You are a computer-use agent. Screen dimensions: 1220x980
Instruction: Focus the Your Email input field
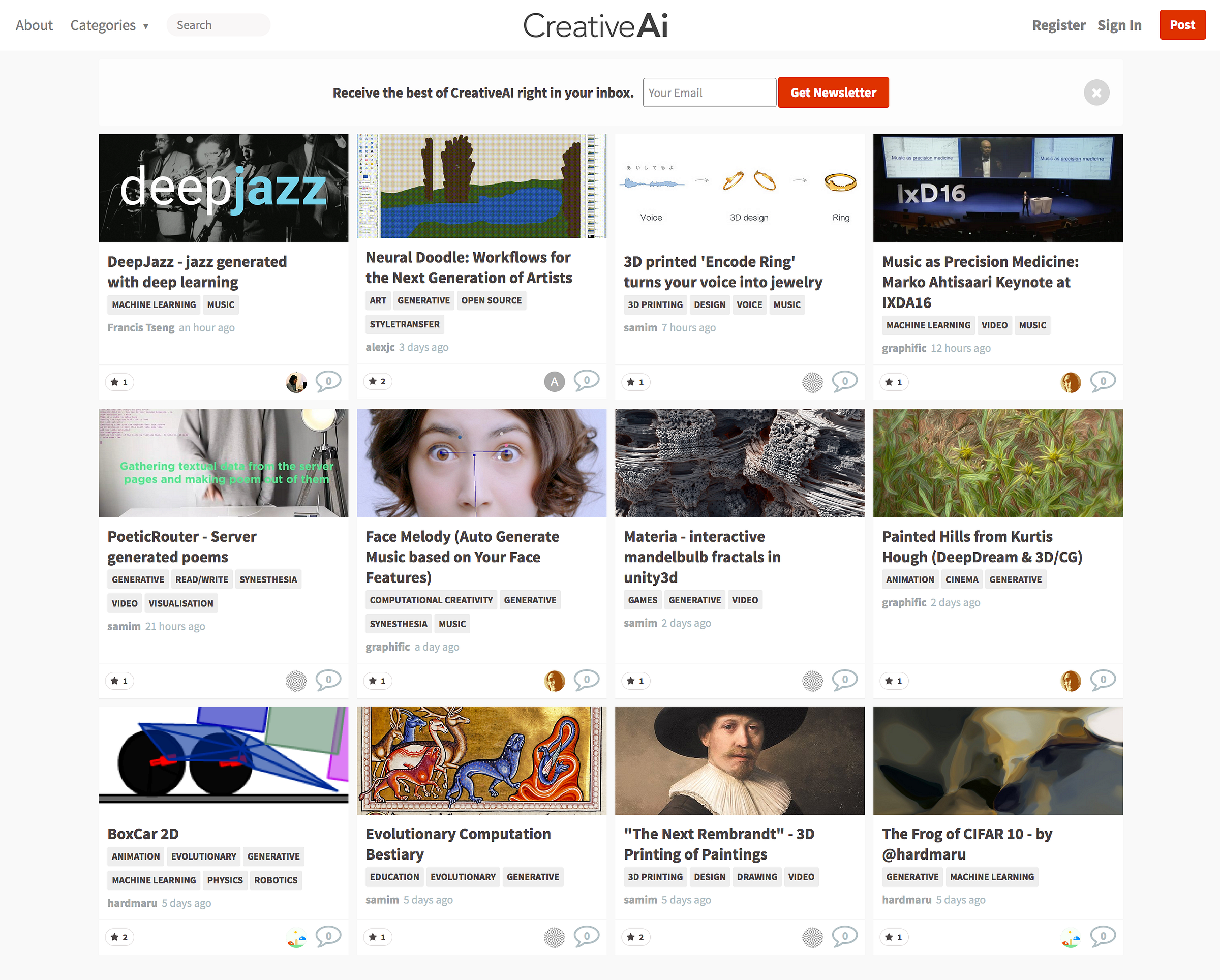709,93
